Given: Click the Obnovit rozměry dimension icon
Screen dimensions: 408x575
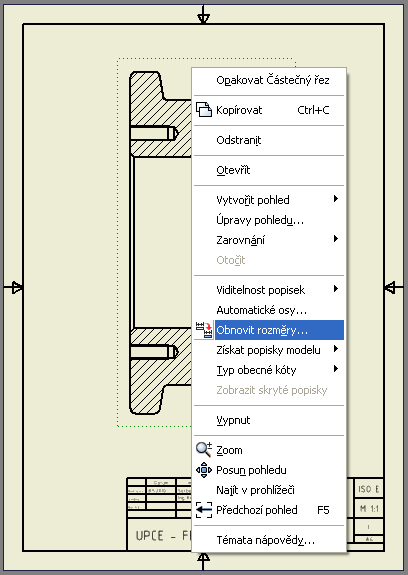Looking at the screenshot, I should point(204,330).
